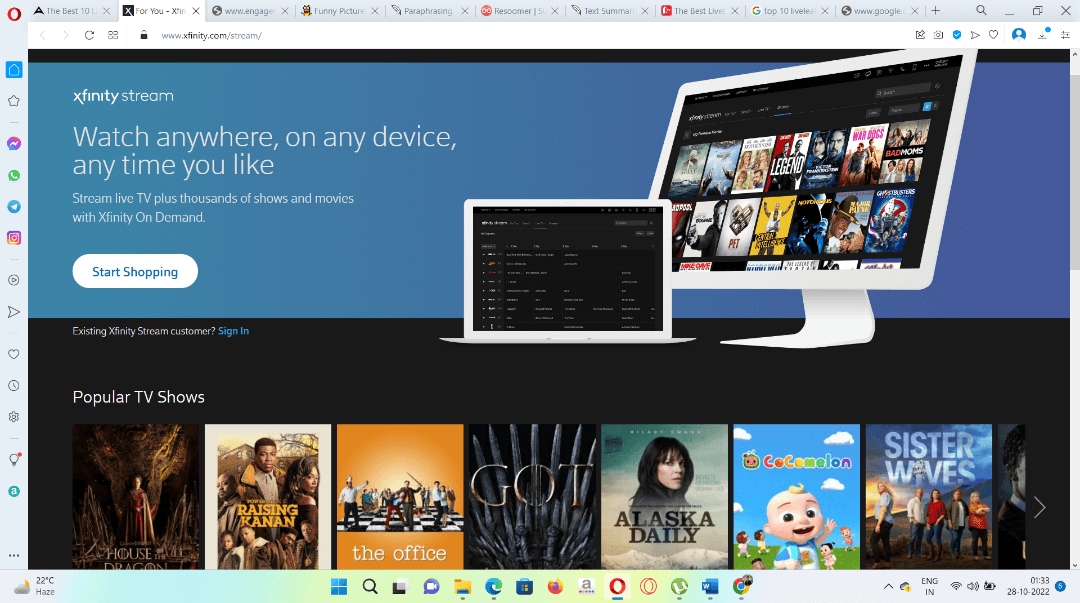Open Opera sidebar home/speed dial icon
1080x603 pixels.
coord(14,70)
